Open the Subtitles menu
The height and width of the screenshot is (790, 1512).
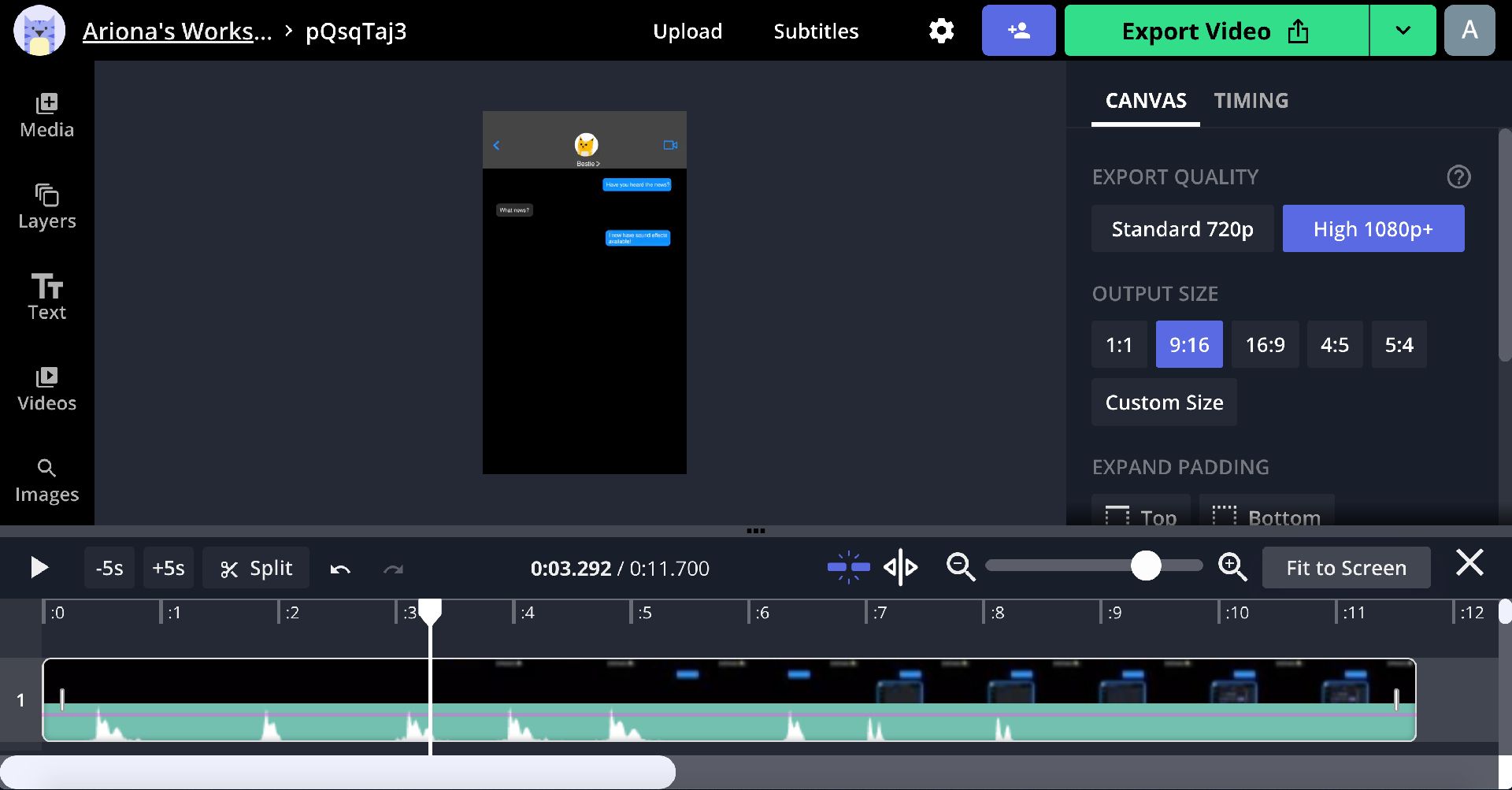(x=816, y=32)
